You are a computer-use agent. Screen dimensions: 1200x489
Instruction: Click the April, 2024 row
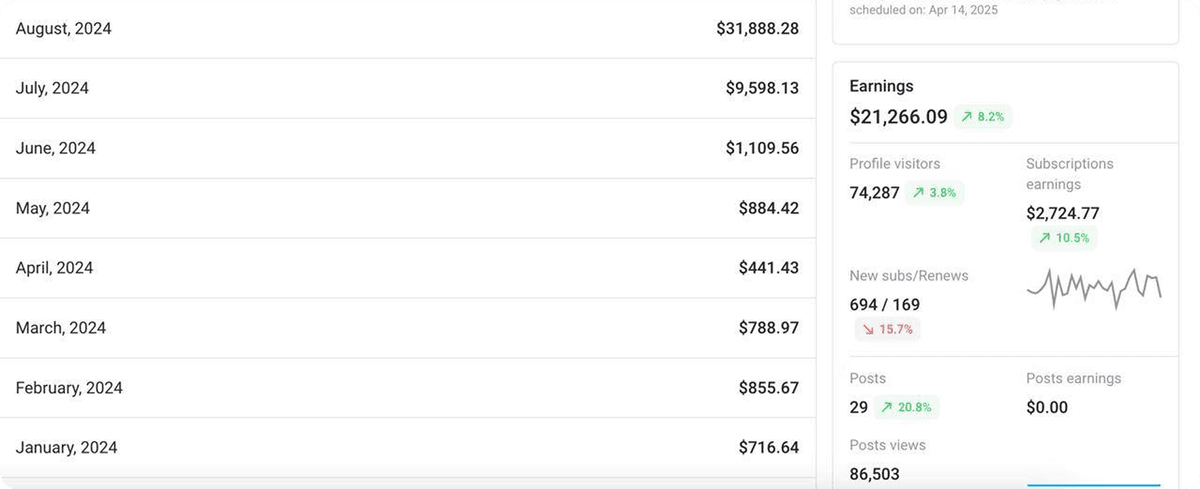click(x=407, y=268)
